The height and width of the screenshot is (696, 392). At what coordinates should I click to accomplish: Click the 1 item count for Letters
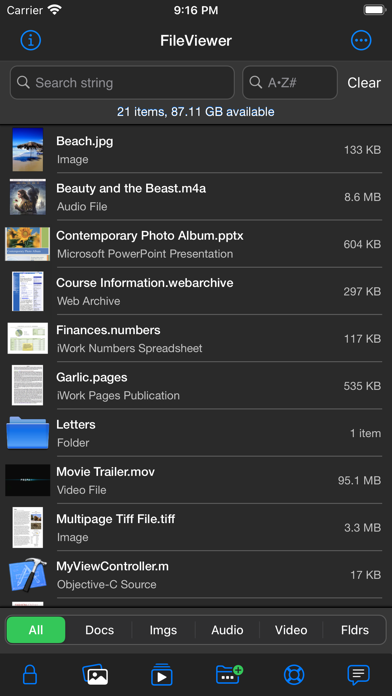[365, 433]
